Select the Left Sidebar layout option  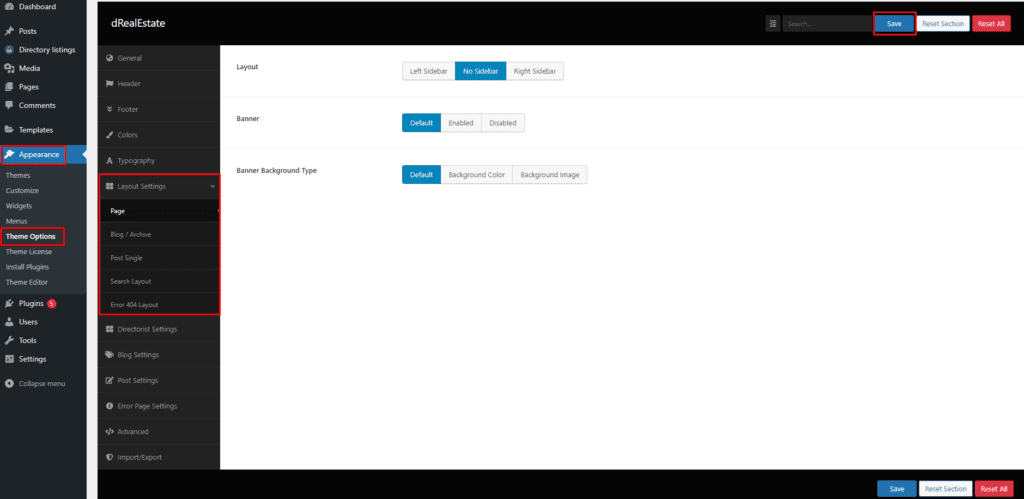point(429,71)
